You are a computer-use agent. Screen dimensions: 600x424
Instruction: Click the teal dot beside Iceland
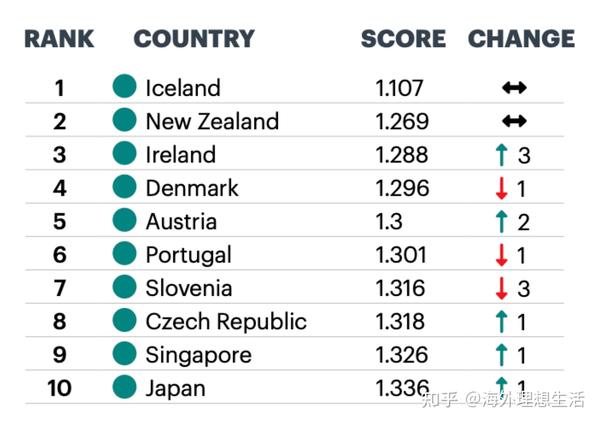(124, 87)
